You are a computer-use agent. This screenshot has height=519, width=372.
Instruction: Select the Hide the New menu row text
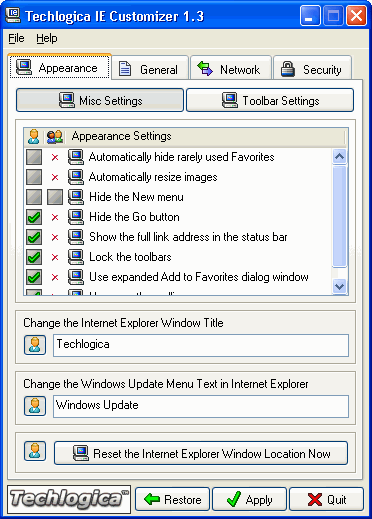click(136, 197)
